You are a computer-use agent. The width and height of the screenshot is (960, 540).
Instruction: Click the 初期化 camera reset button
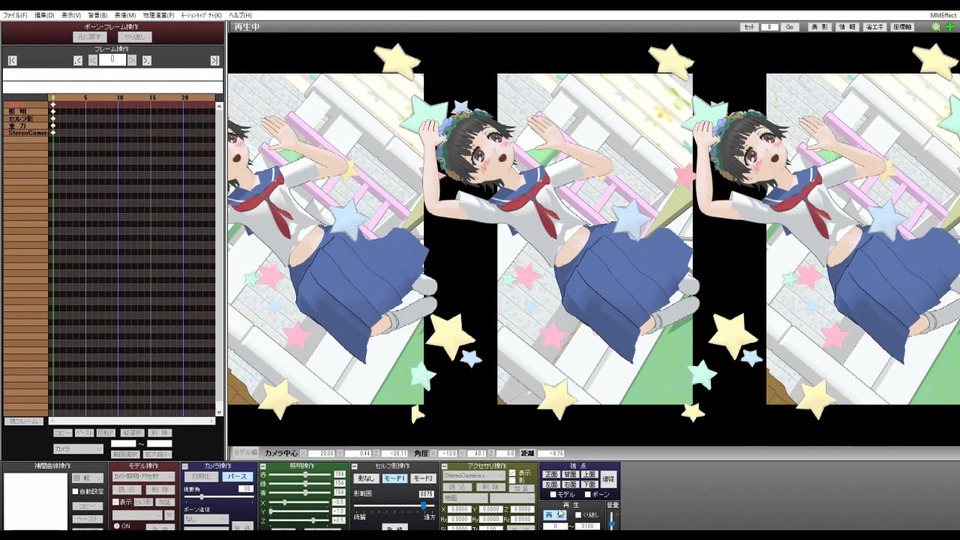201,476
